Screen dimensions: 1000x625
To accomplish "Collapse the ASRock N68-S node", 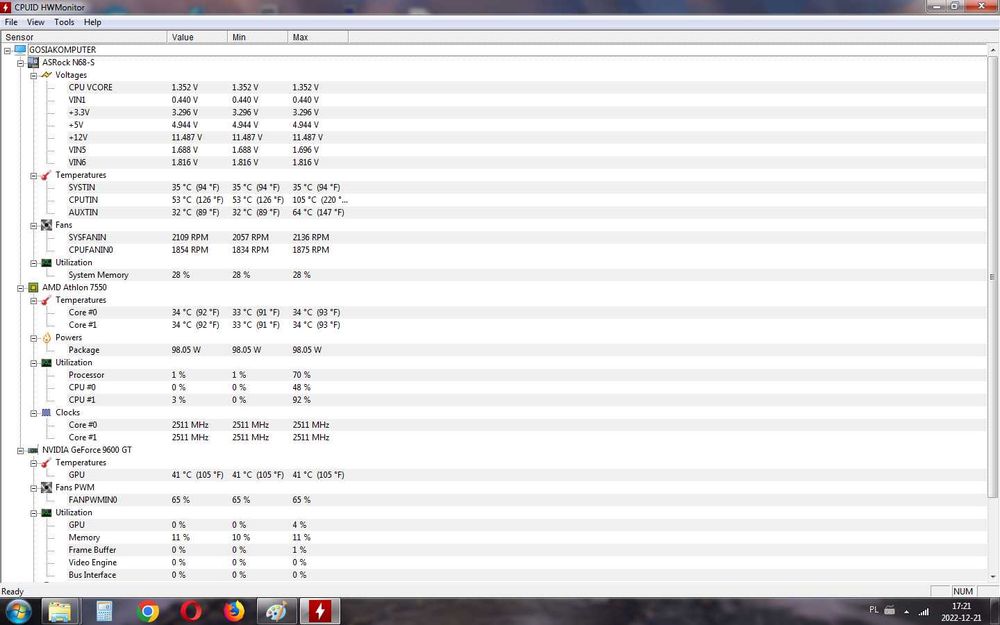I will [20, 63].
